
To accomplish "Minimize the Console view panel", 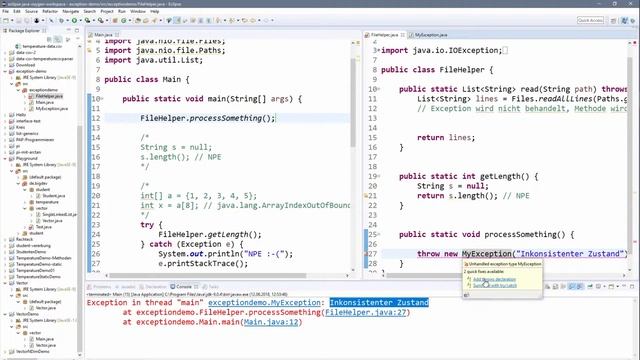I will [624, 287].
